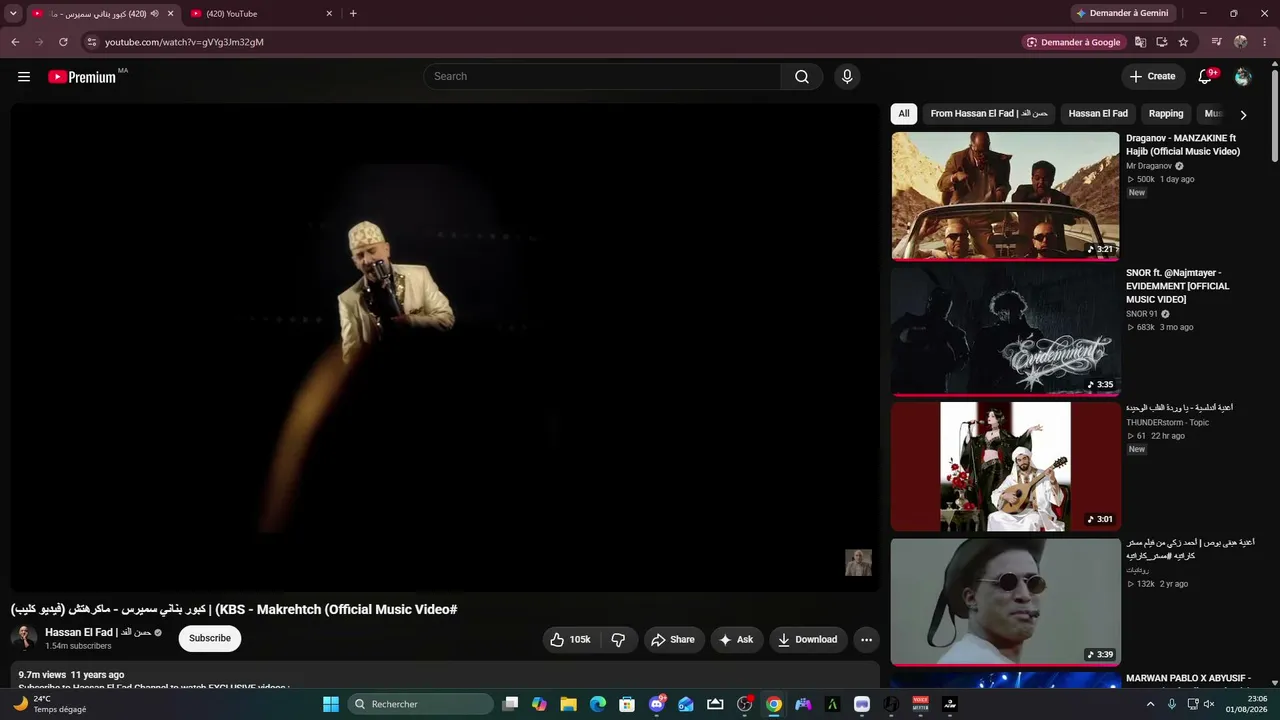Launch Microsoft Edge from the taskbar

click(x=598, y=704)
